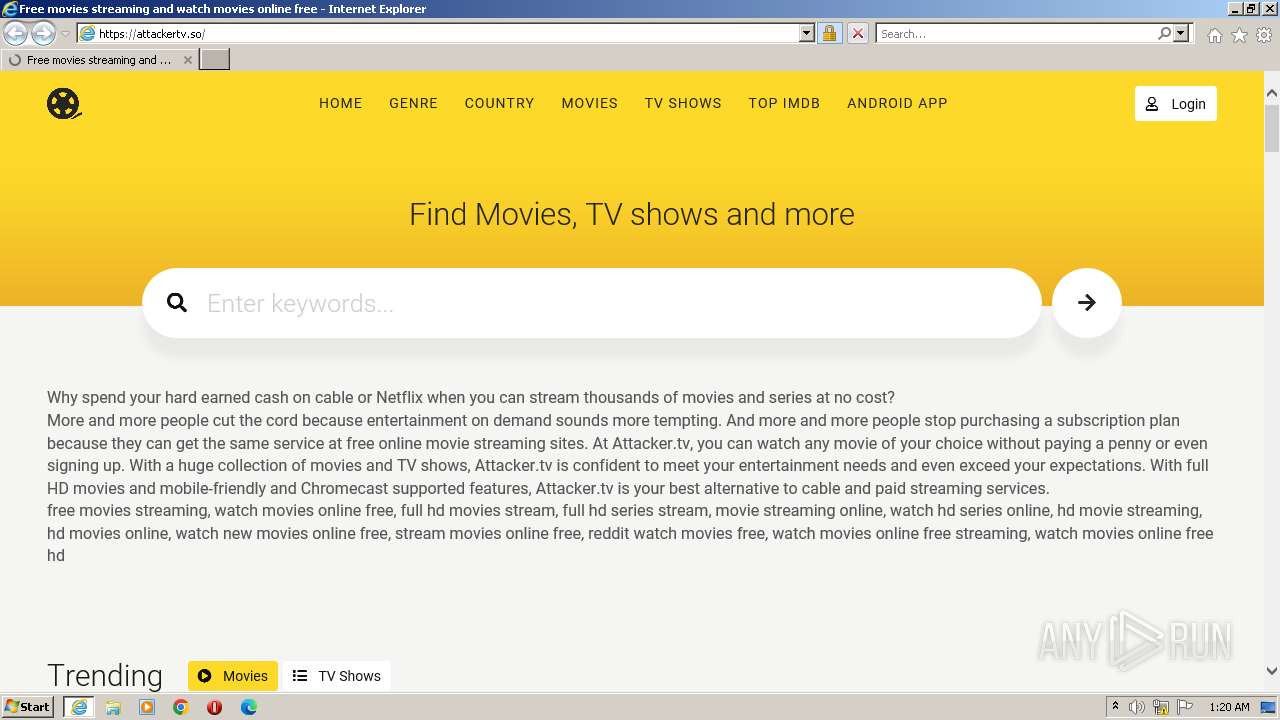The image size is (1280, 720).
Task: Open the IE favorites star
Action: point(1239,34)
